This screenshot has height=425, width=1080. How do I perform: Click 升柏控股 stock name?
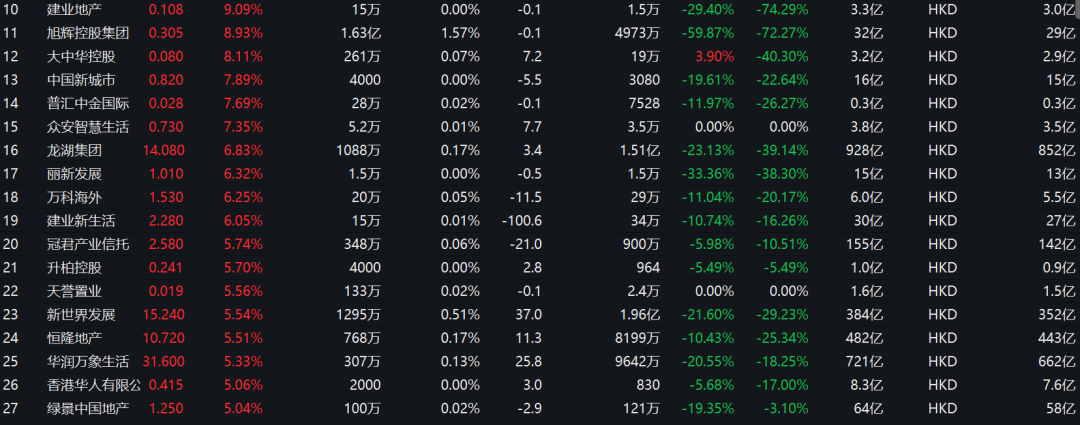click(x=74, y=267)
